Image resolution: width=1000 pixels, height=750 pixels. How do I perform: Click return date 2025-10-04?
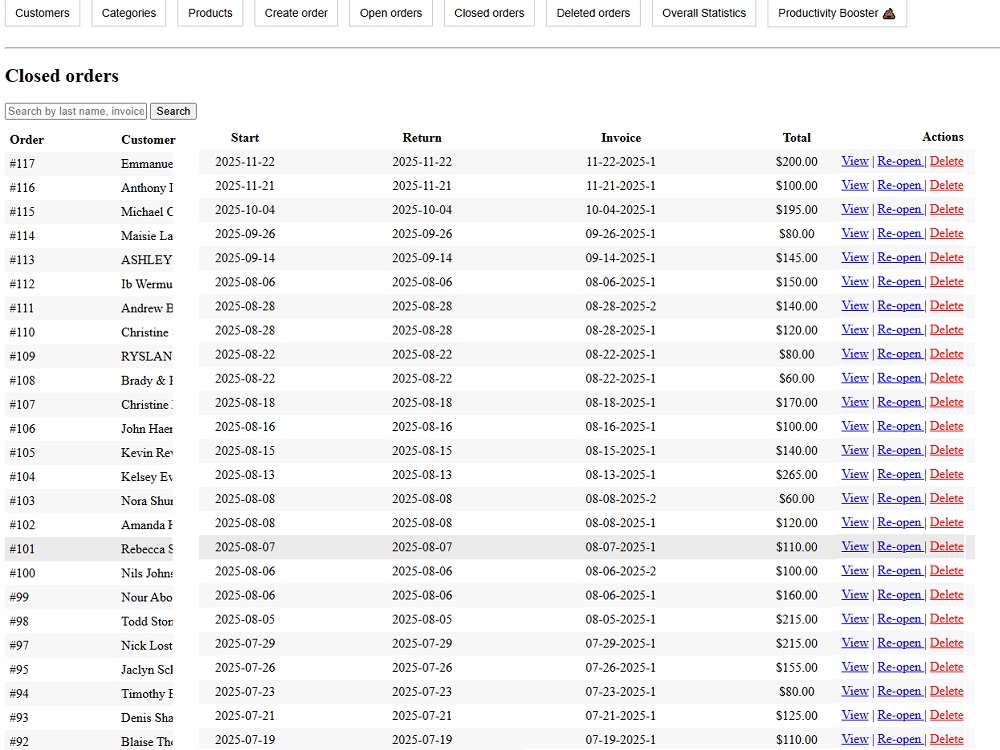[x=422, y=210]
